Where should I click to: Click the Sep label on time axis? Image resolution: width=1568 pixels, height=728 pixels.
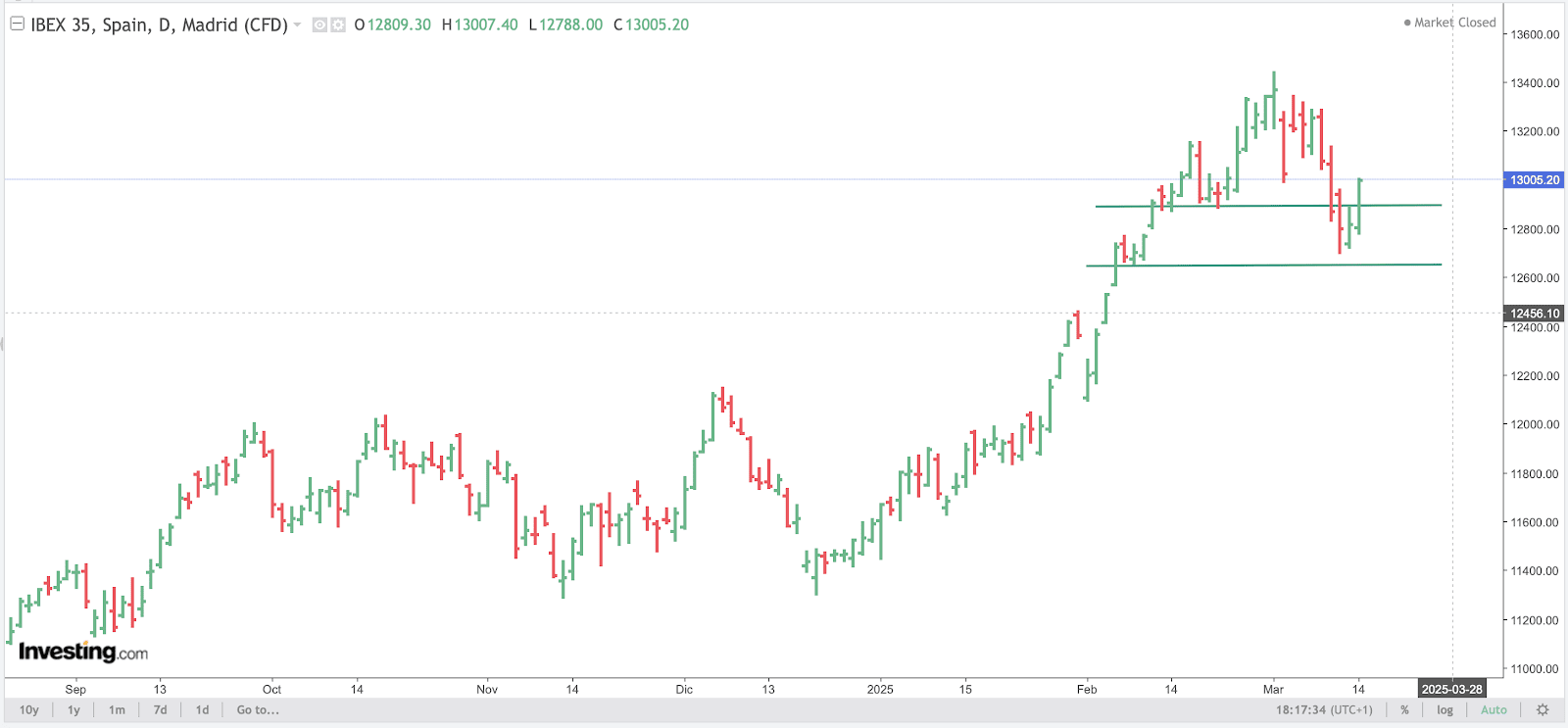[75, 690]
